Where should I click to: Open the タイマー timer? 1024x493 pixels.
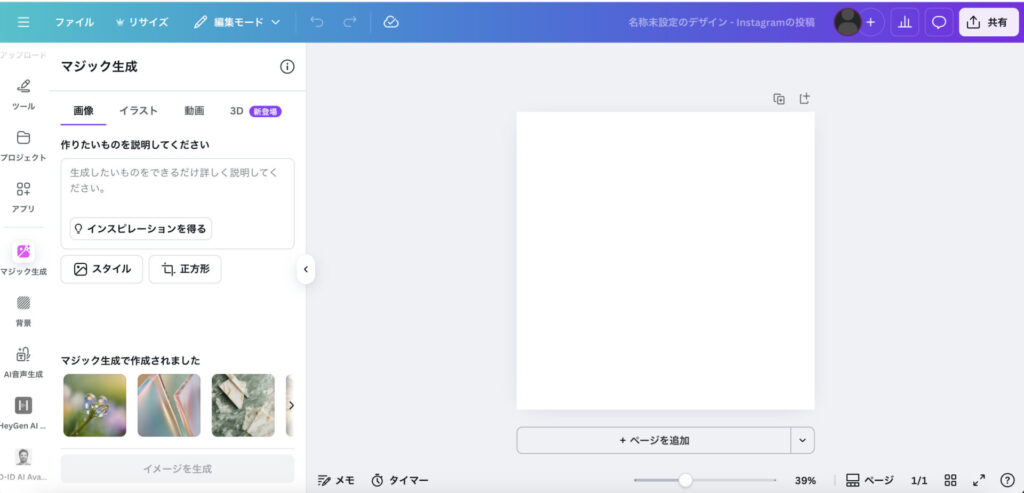(x=400, y=481)
